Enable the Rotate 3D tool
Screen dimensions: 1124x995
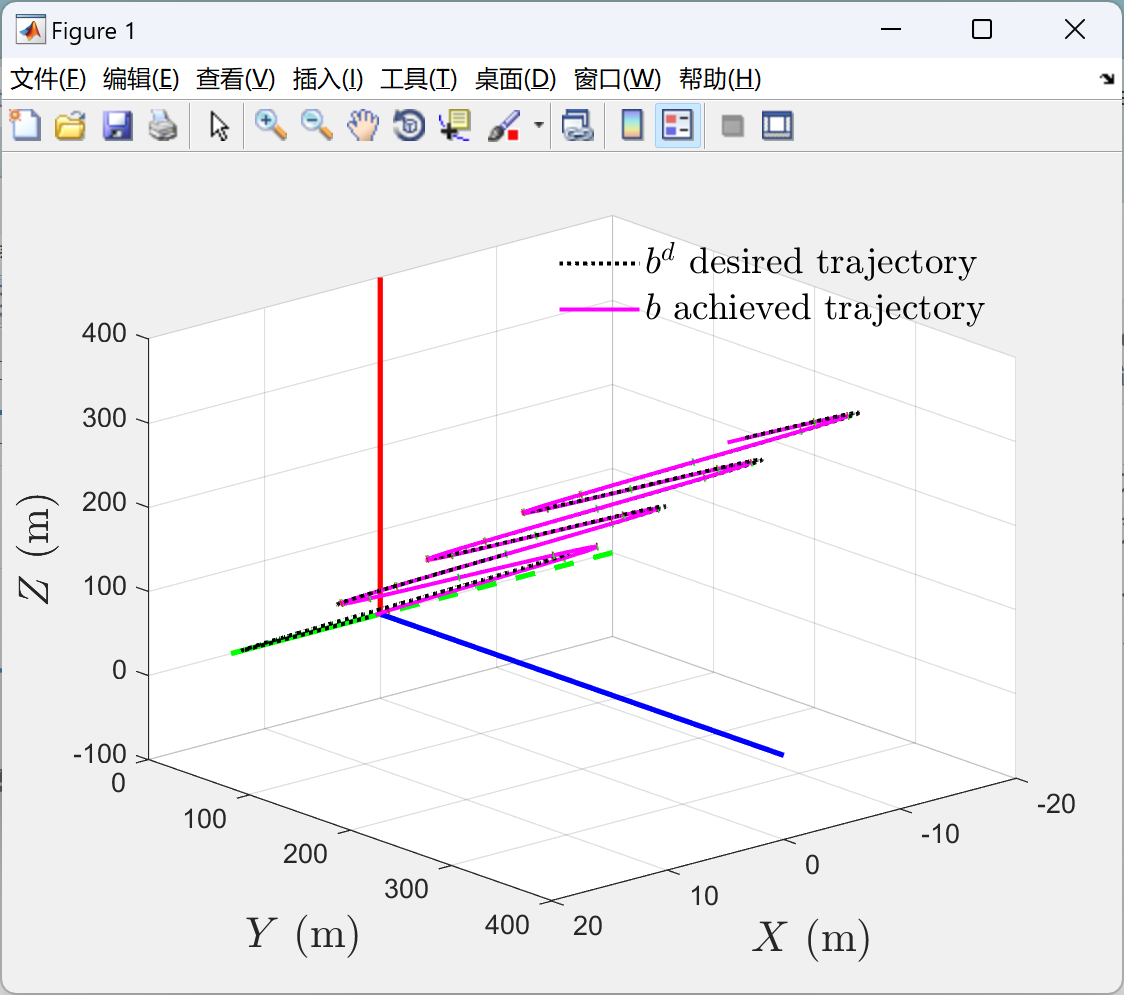click(x=409, y=125)
